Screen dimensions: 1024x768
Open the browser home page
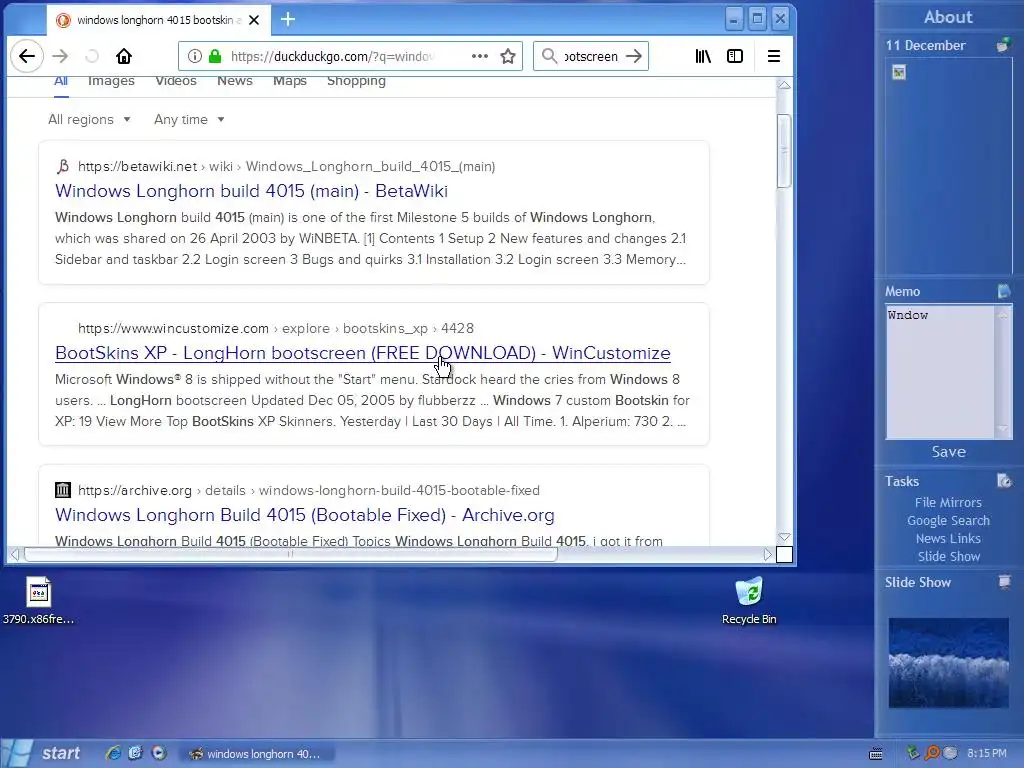point(124,56)
